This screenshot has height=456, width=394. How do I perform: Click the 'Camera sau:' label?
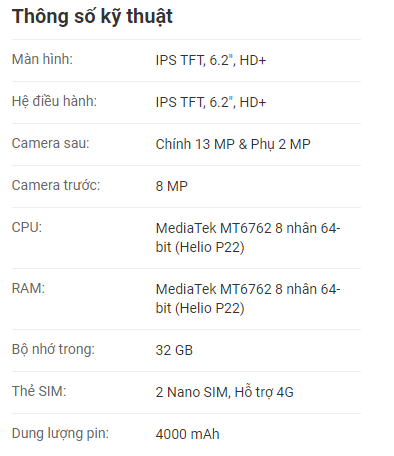(51, 143)
